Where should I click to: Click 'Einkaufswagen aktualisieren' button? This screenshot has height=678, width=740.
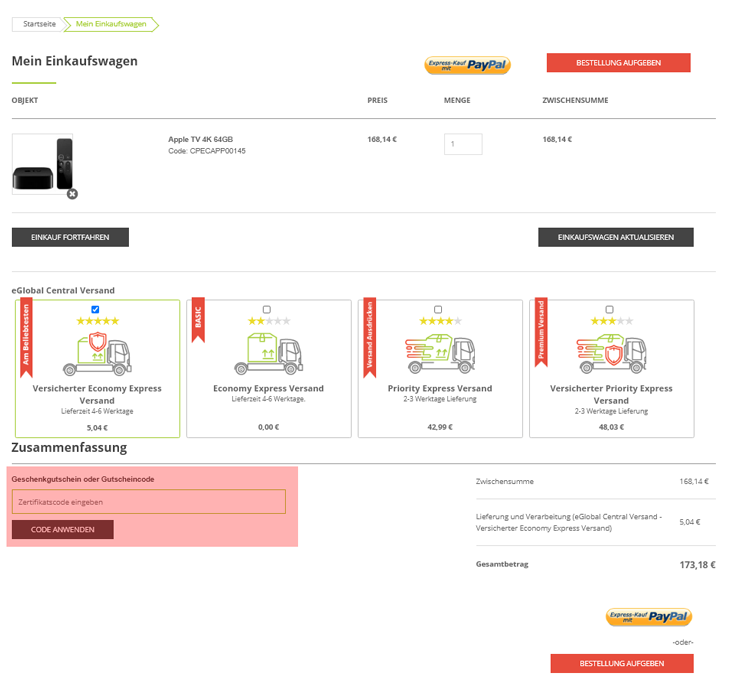(x=616, y=237)
